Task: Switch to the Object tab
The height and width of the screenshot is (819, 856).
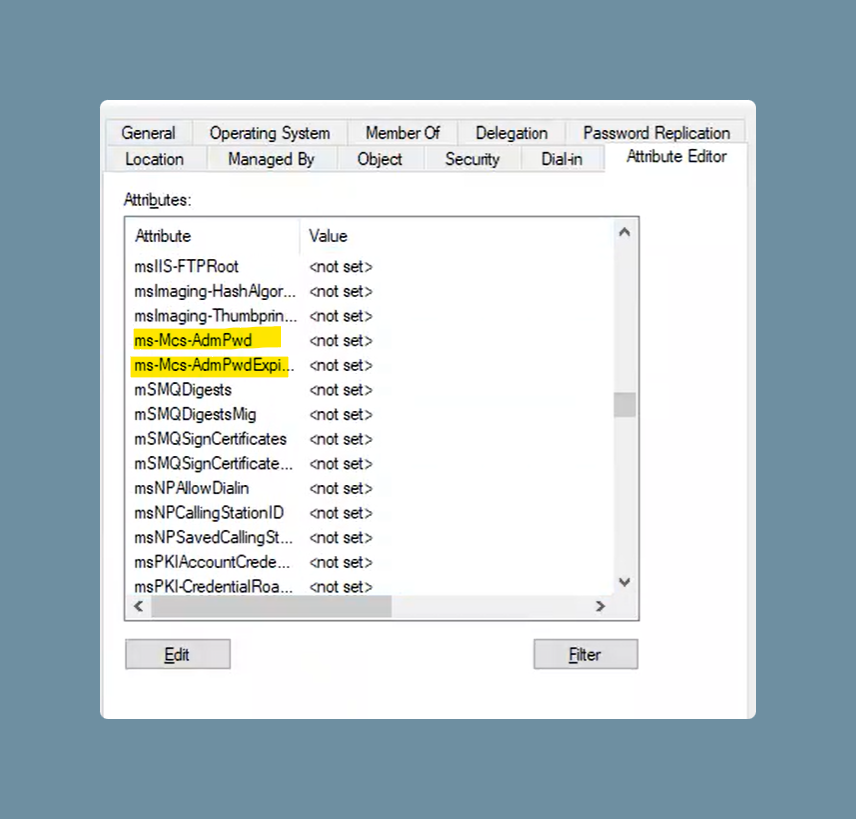Action: click(380, 159)
